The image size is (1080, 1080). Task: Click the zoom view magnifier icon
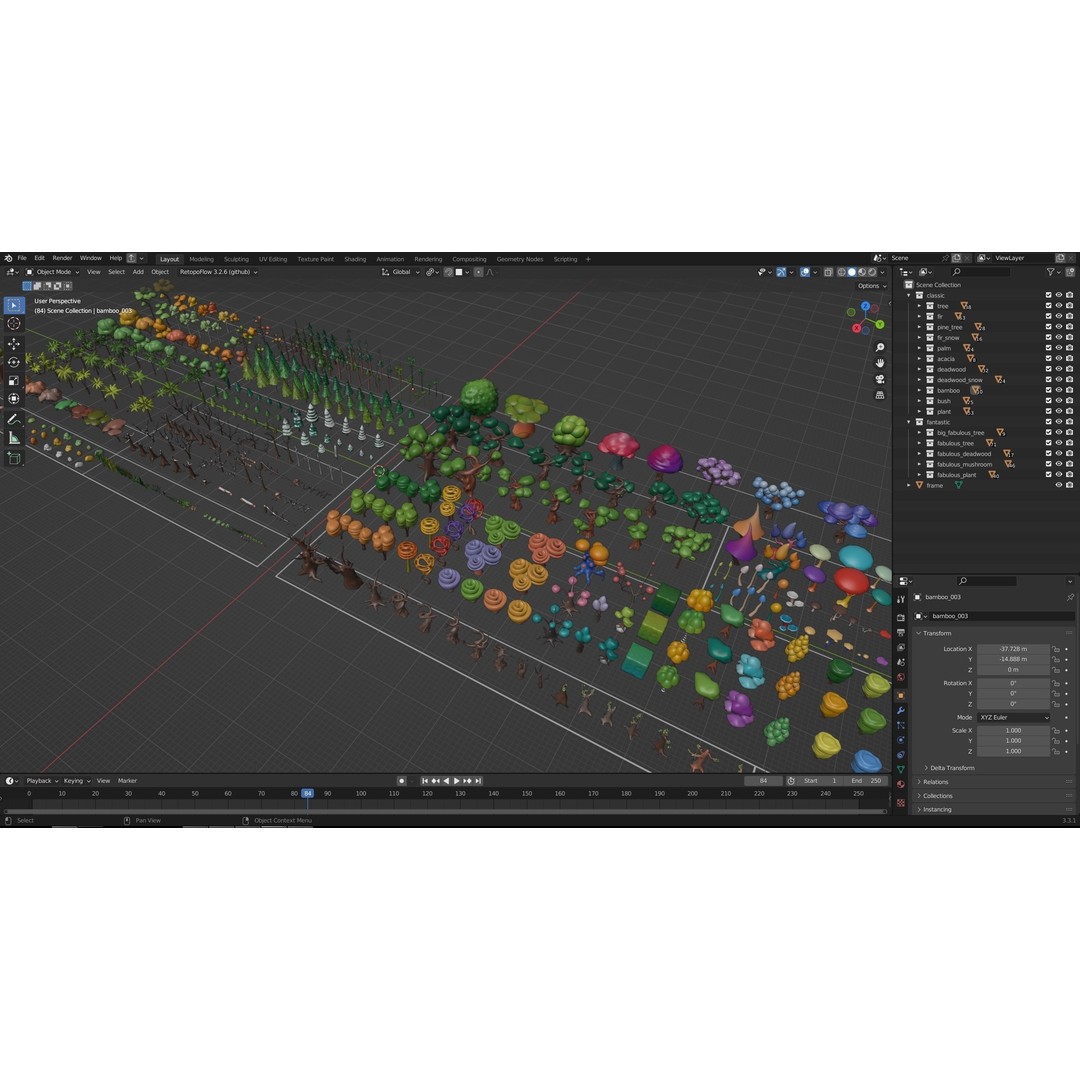click(x=880, y=348)
